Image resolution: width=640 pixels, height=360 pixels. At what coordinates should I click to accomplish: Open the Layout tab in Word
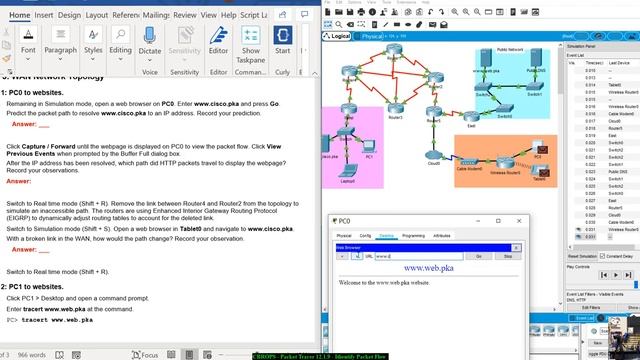click(96, 15)
